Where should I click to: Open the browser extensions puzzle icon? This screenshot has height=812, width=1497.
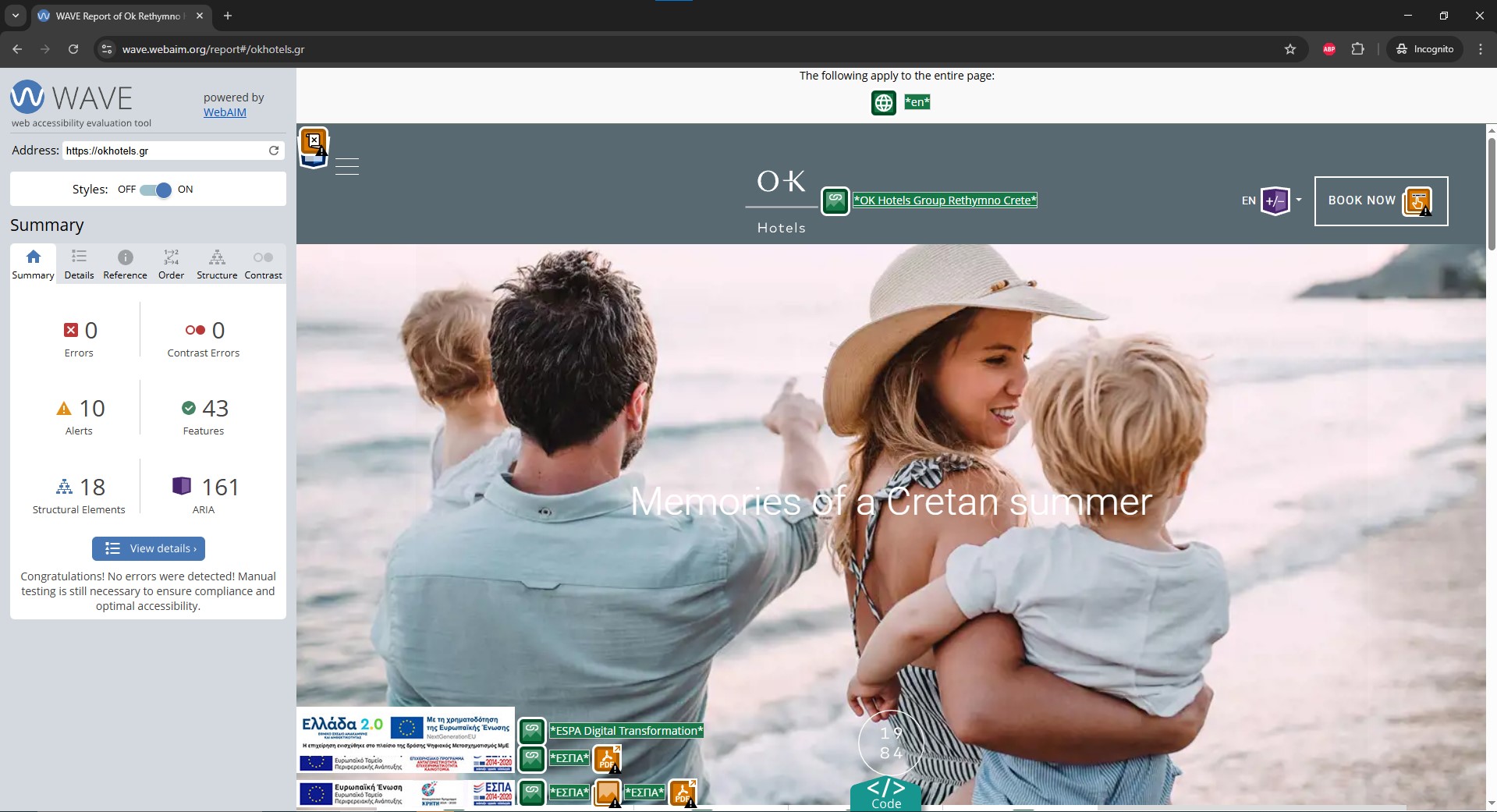click(1358, 49)
